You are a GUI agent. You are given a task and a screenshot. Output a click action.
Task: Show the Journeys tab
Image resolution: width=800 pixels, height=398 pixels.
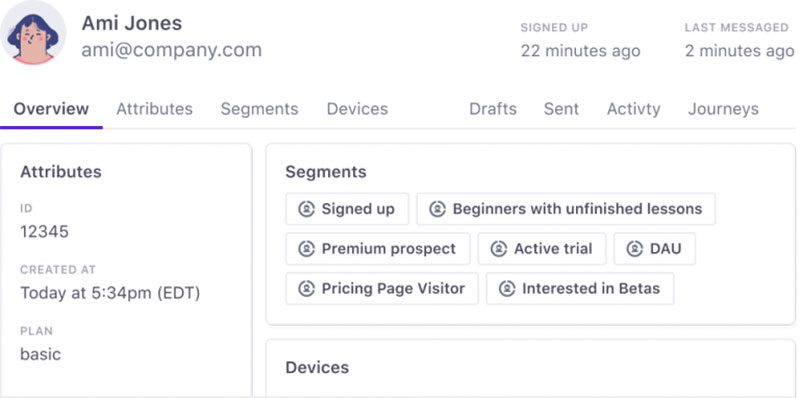click(x=723, y=109)
